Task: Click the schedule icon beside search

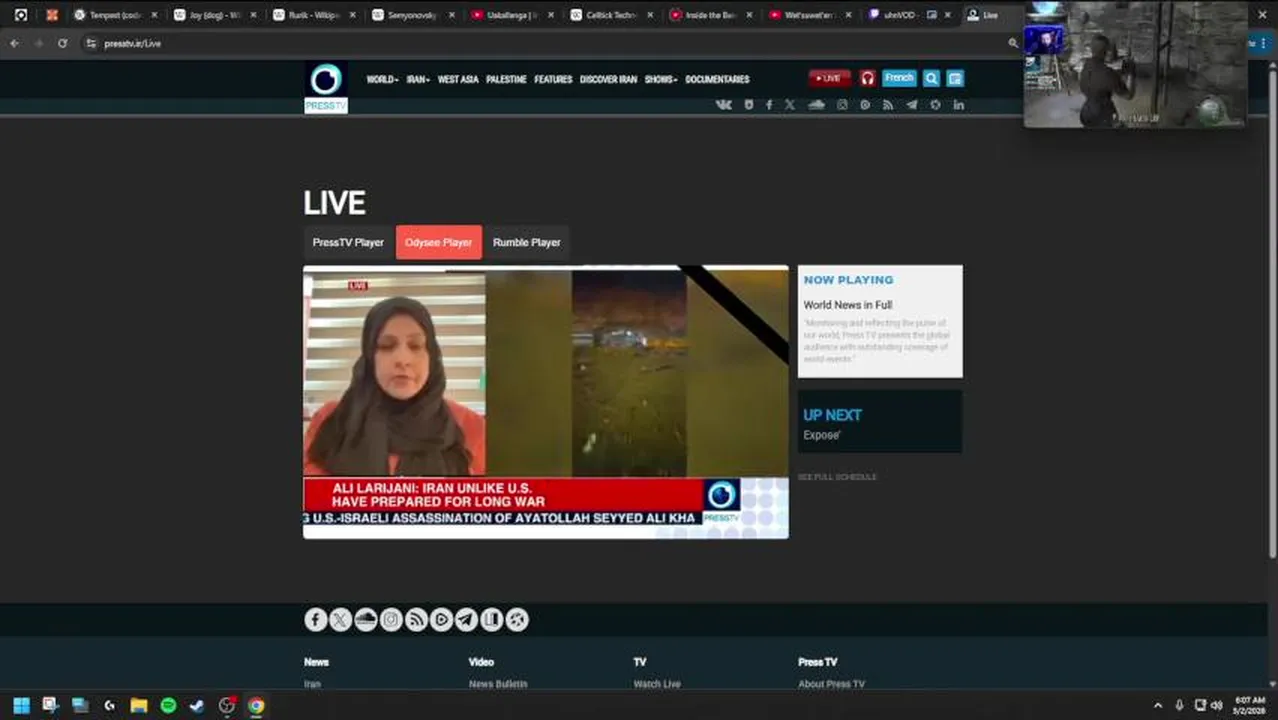Action: coord(955,78)
